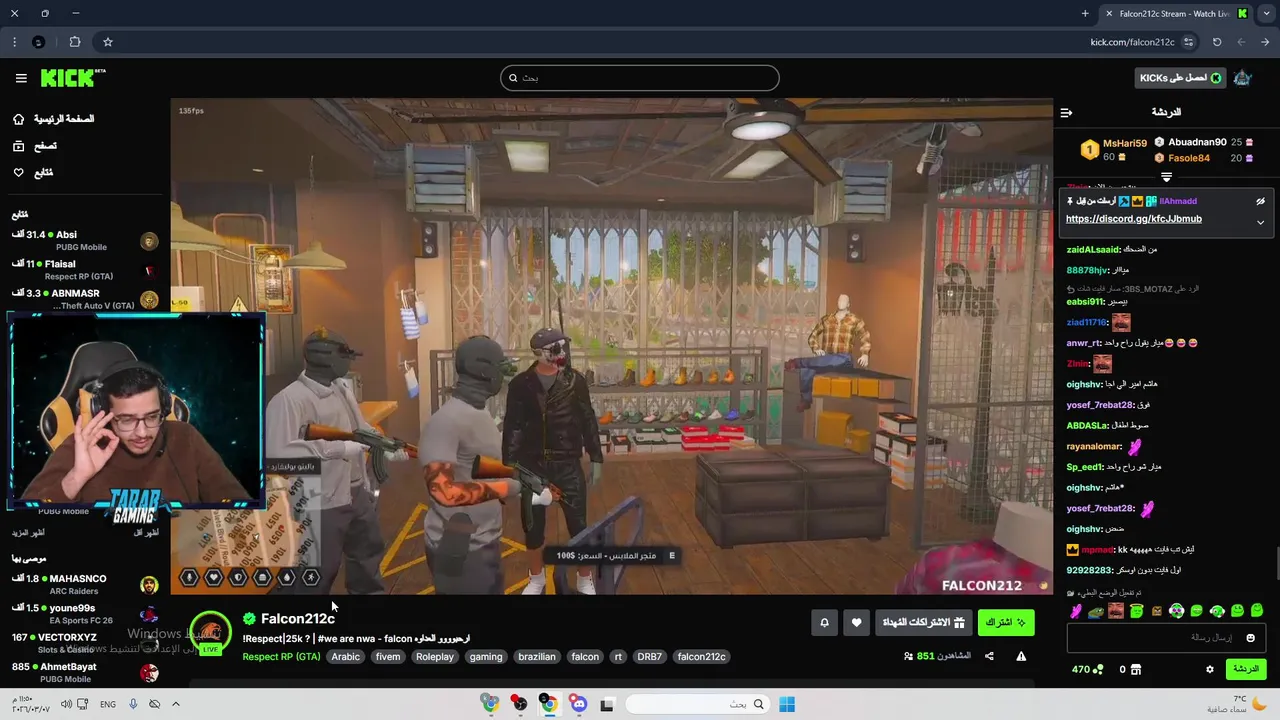Click the Falcon212c streamer avatar with the LIVE badge

[x=210, y=633]
